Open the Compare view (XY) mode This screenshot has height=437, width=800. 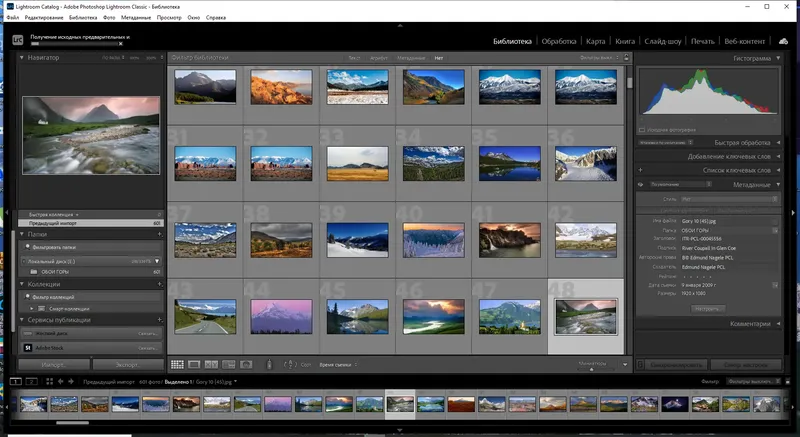click(x=211, y=365)
